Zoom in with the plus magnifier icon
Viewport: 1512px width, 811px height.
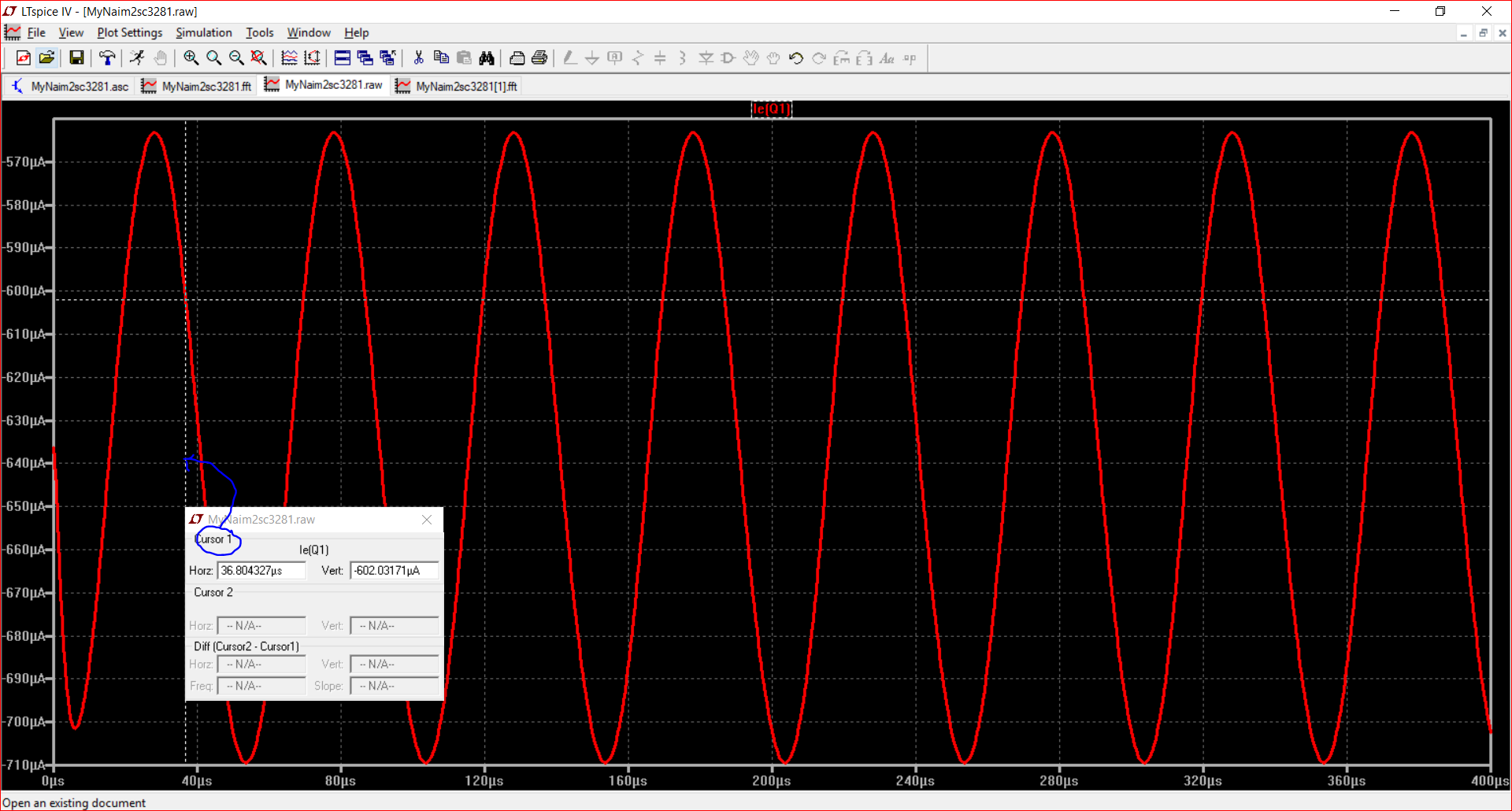click(191, 57)
